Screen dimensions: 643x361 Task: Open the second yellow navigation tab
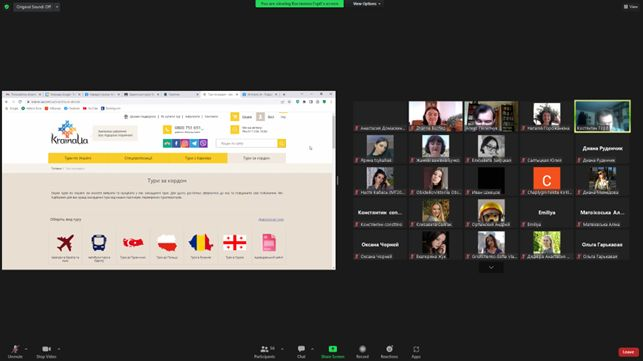(138, 158)
